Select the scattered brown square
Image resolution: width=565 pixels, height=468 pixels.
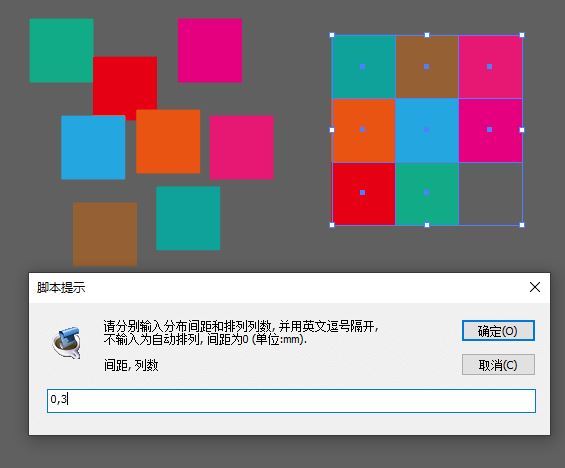pos(105,234)
